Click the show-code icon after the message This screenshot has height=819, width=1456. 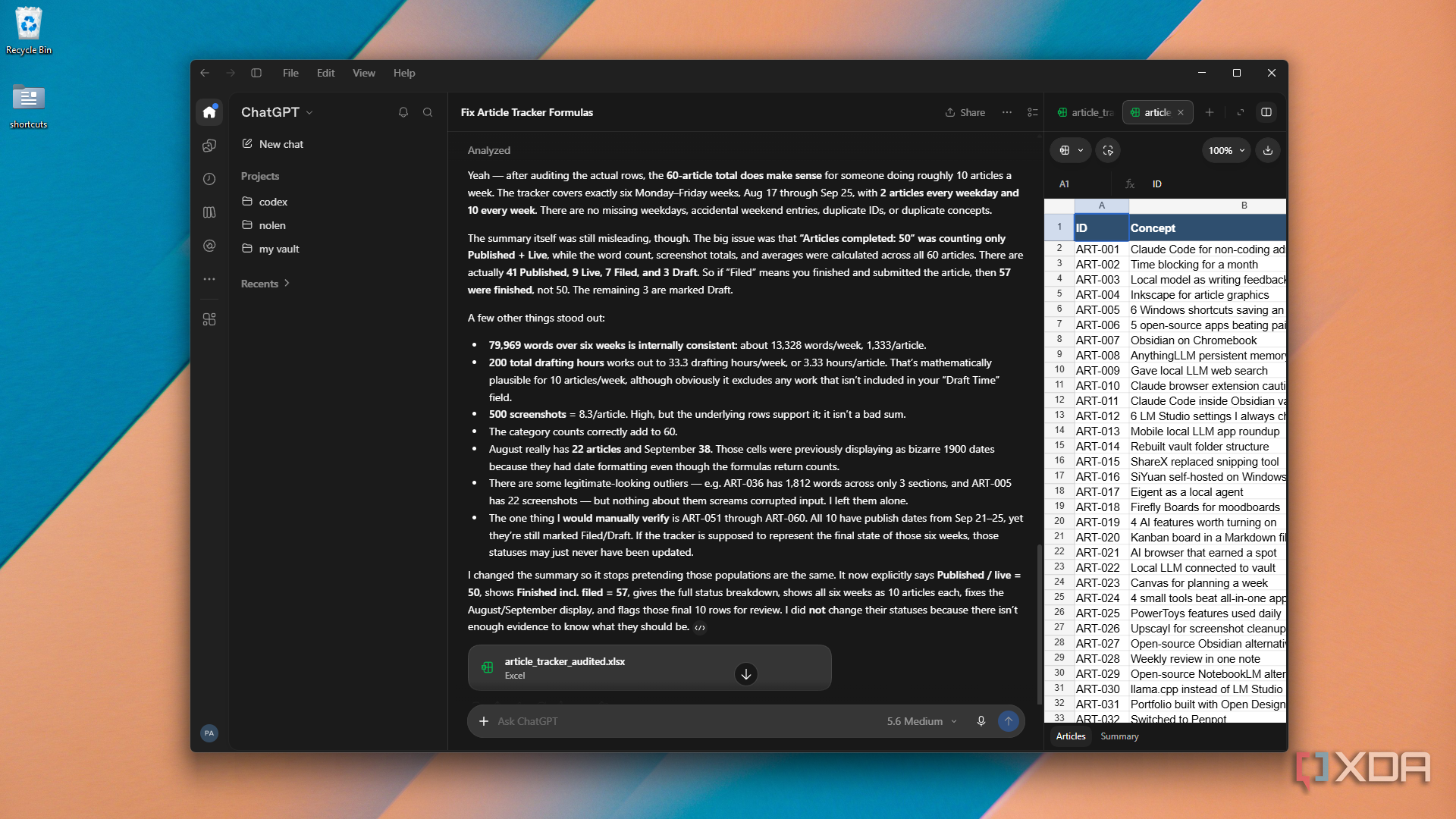tap(700, 627)
